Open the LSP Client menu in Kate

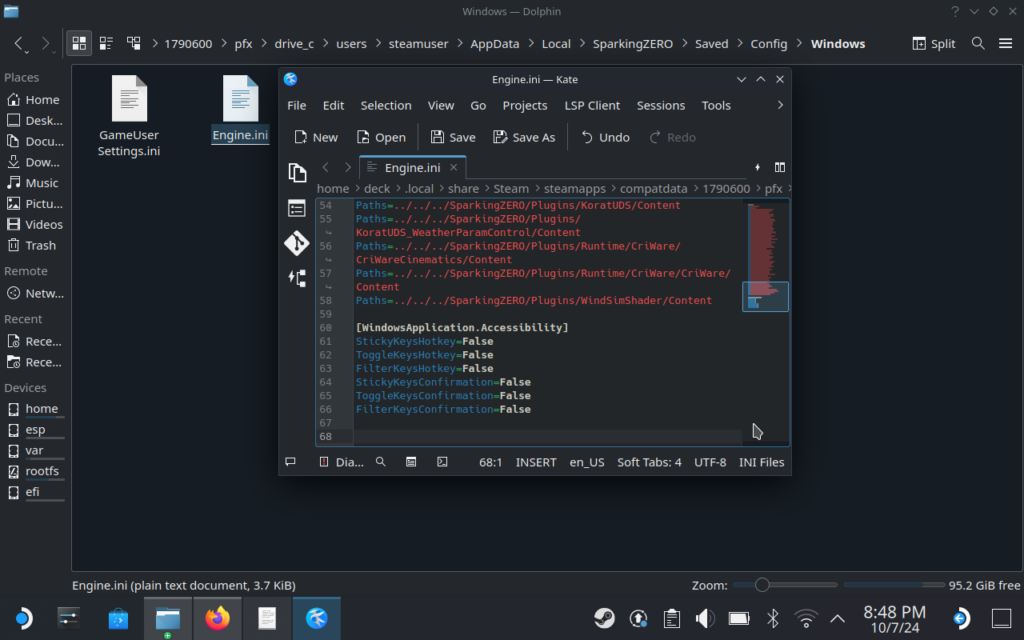tap(592, 105)
